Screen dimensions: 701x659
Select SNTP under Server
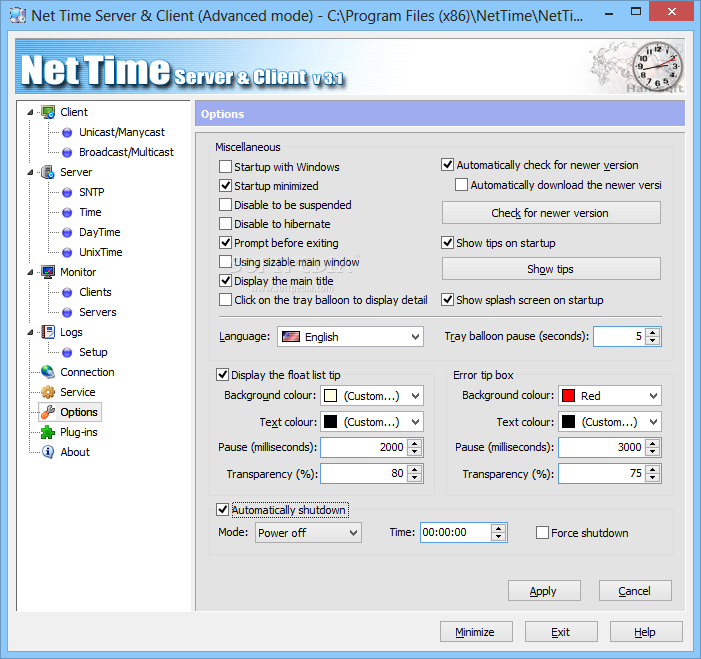pyautogui.click(x=92, y=192)
